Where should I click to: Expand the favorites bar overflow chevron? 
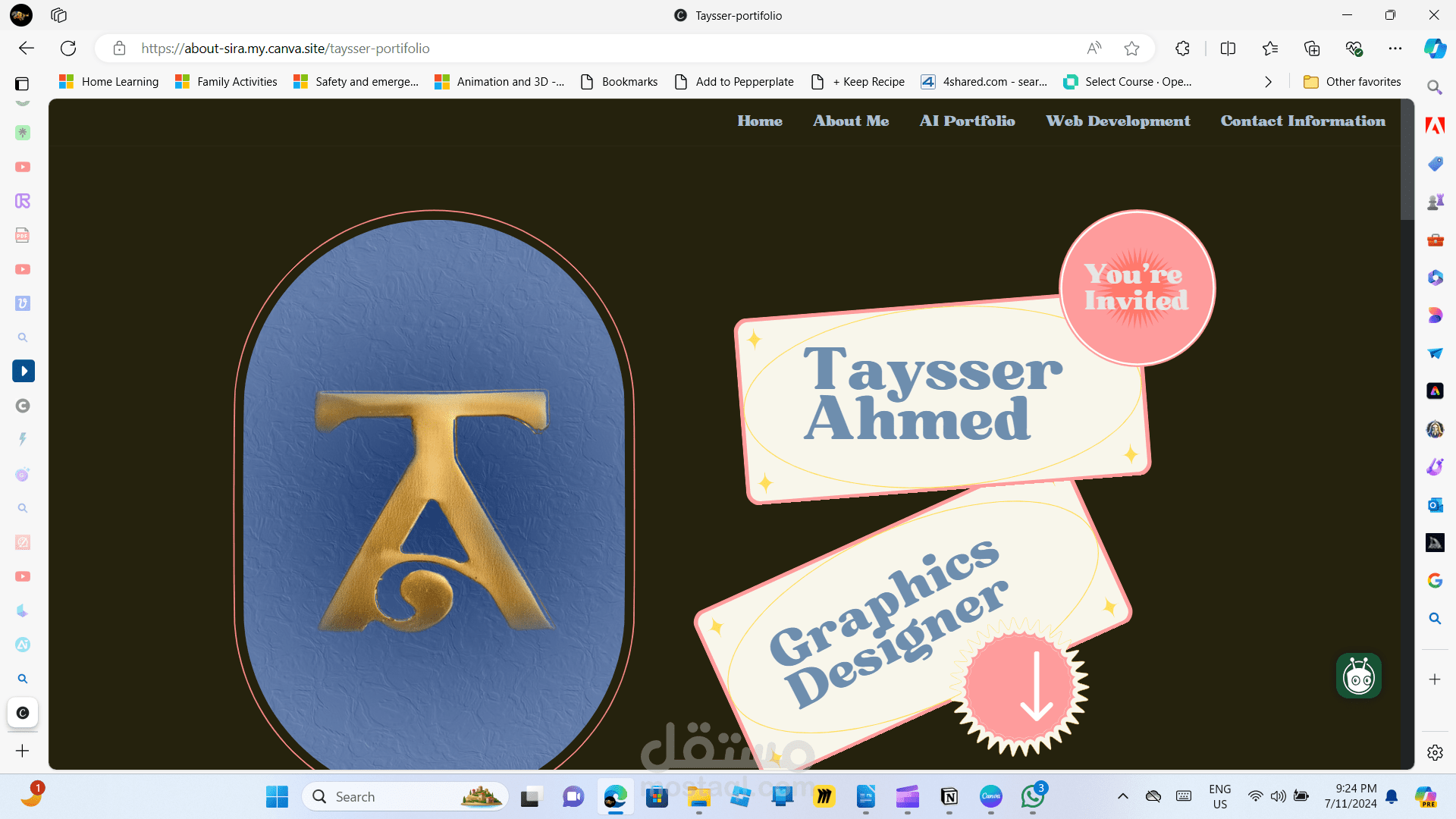pyautogui.click(x=1268, y=82)
